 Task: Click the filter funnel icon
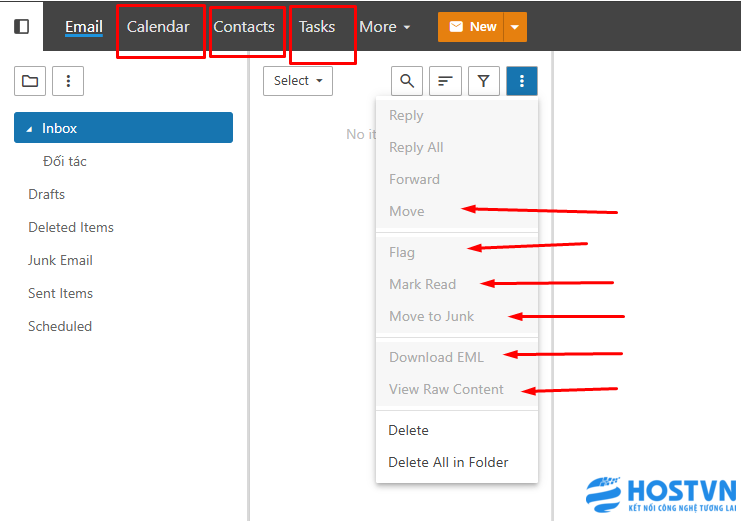tap(483, 81)
